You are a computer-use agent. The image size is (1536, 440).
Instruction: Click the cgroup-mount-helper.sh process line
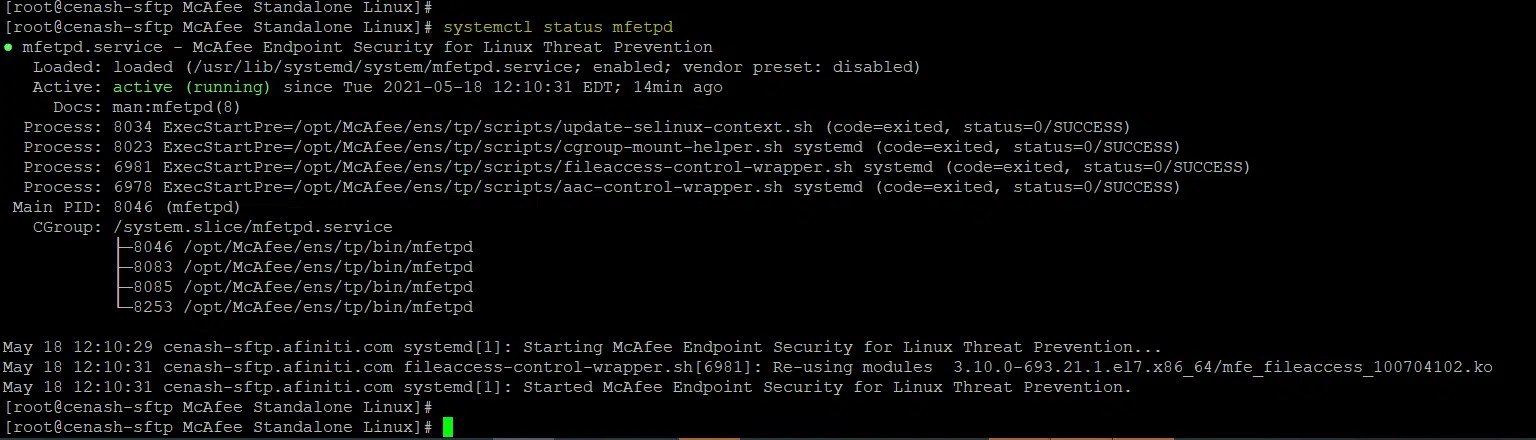click(x=600, y=147)
